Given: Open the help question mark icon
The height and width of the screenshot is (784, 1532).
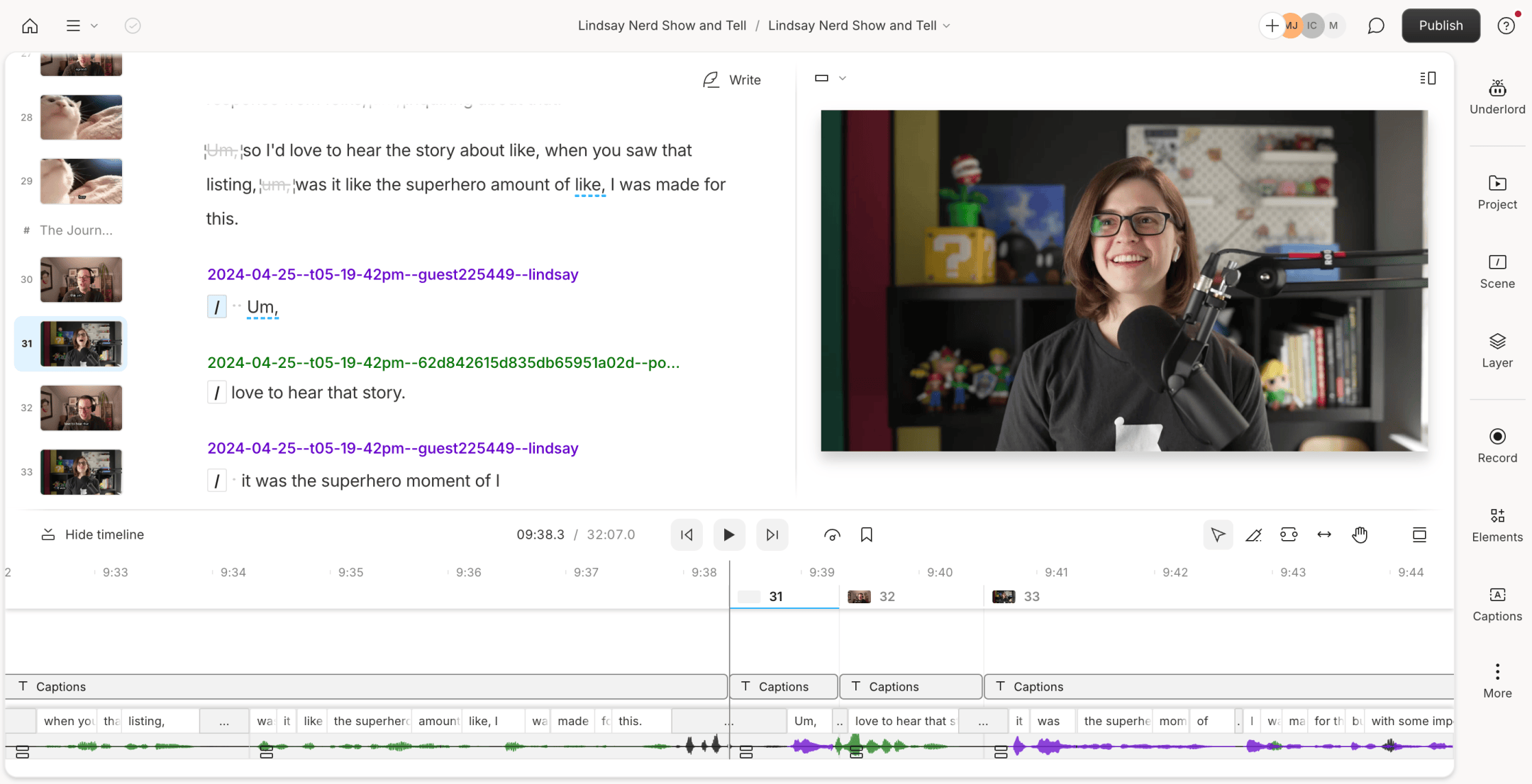Looking at the screenshot, I should [1506, 26].
